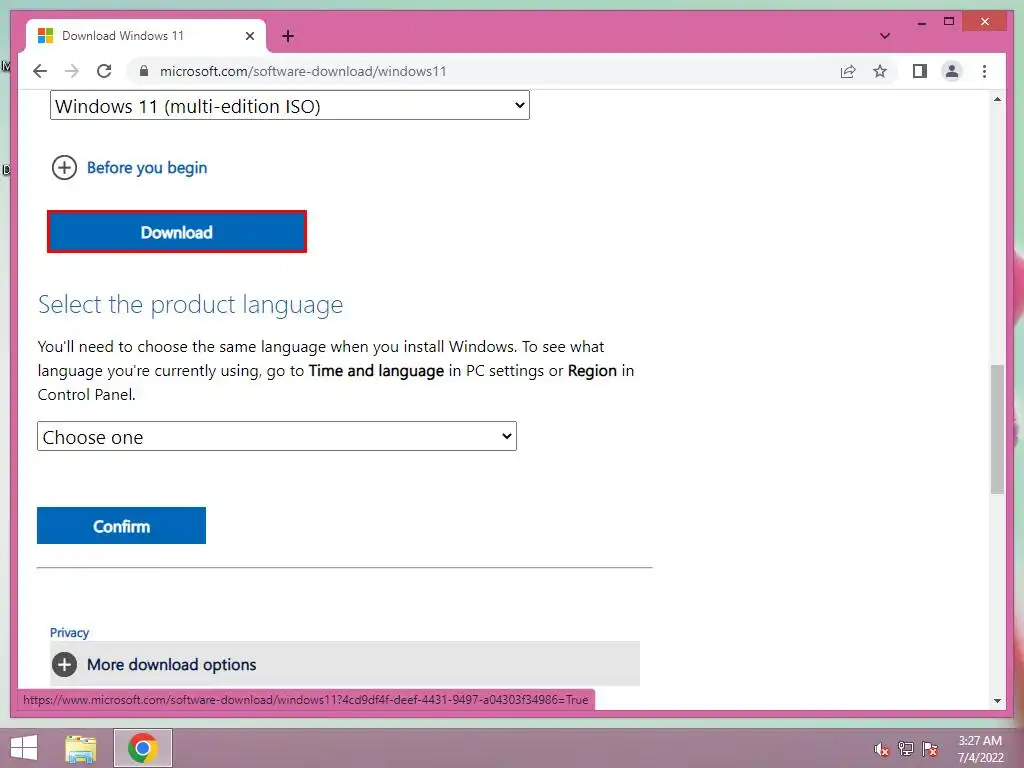Expand More download options plus icon
The width and height of the screenshot is (1024, 768).
click(64, 665)
